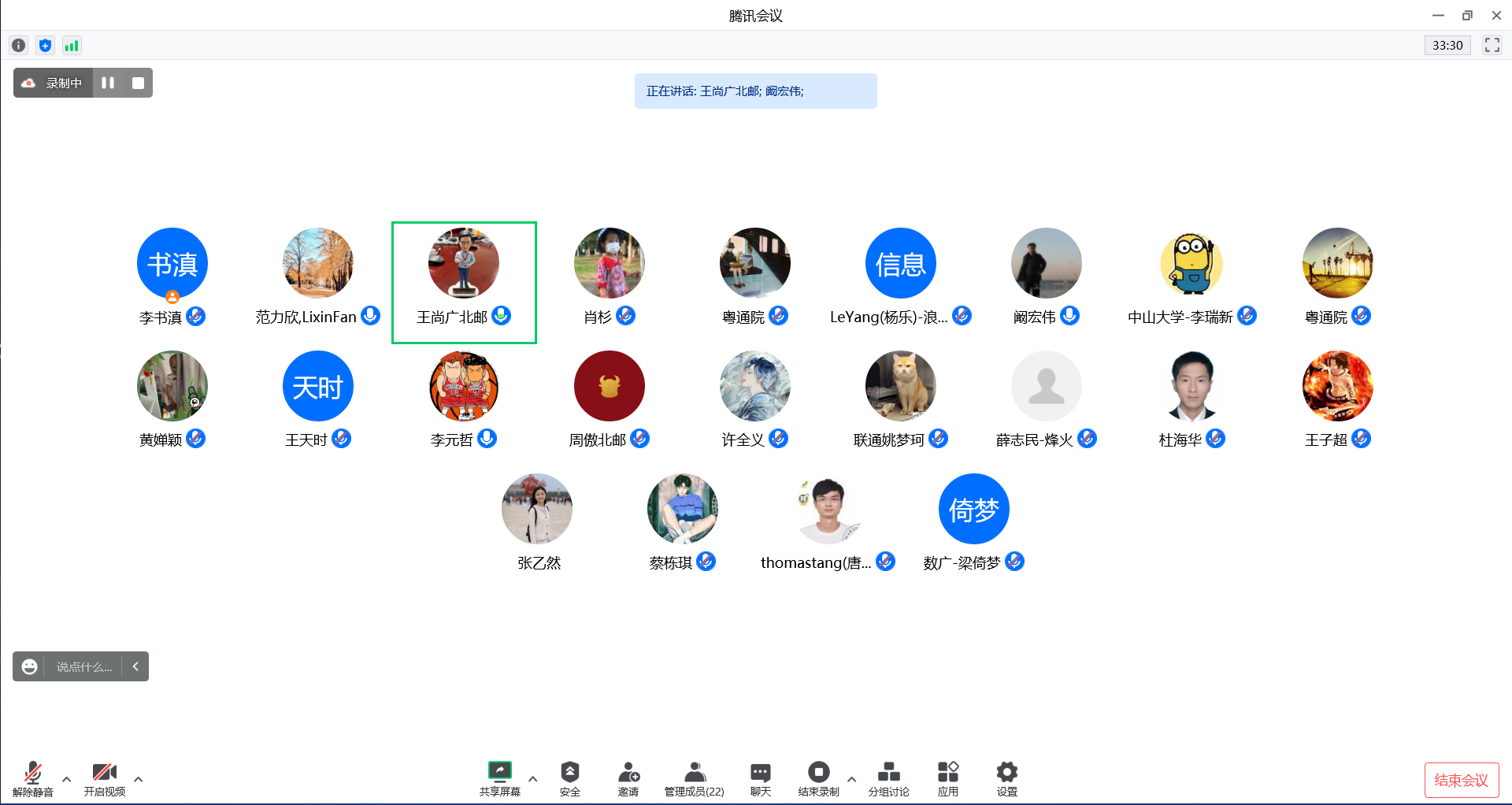Open 管理成员(22) members panel
This screenshot has height=805, width=1512.
[695, 779]
